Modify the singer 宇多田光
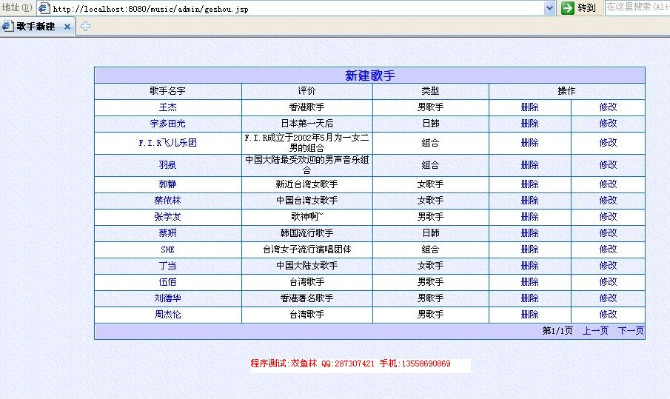This screenshot has height=399, width=670. (608, 123)
